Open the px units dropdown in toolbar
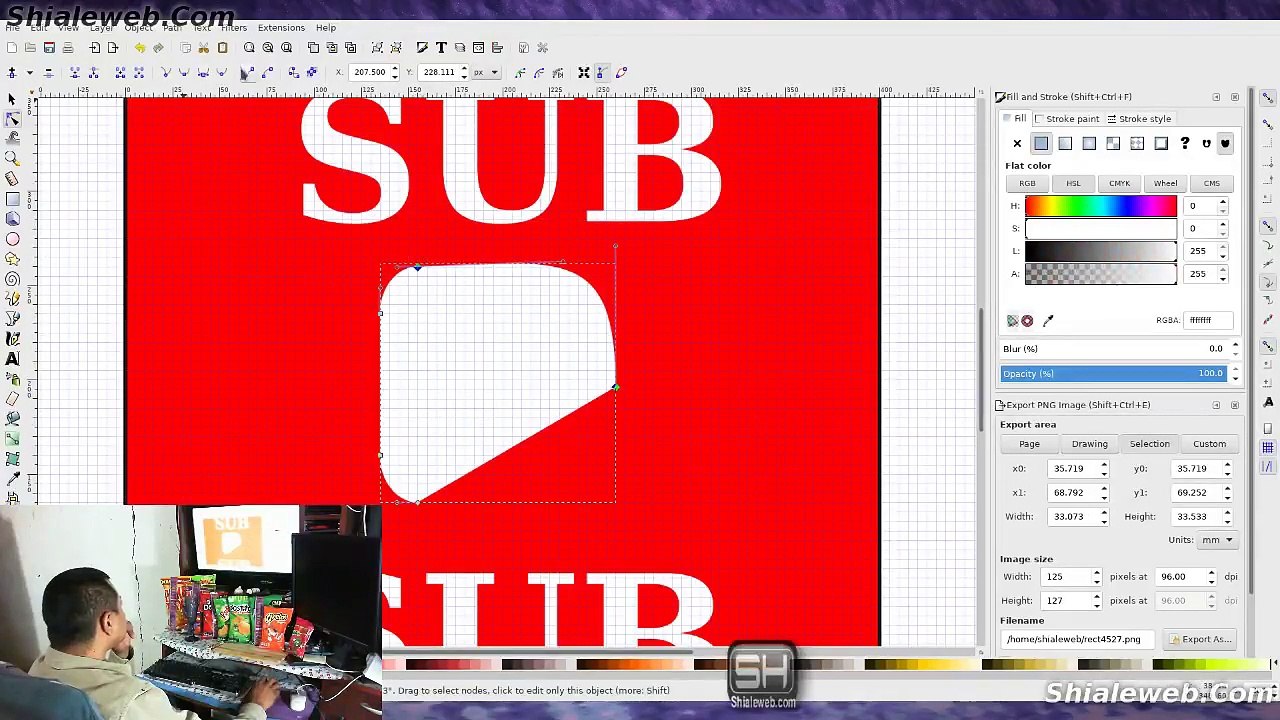 (x=485, y=72)
